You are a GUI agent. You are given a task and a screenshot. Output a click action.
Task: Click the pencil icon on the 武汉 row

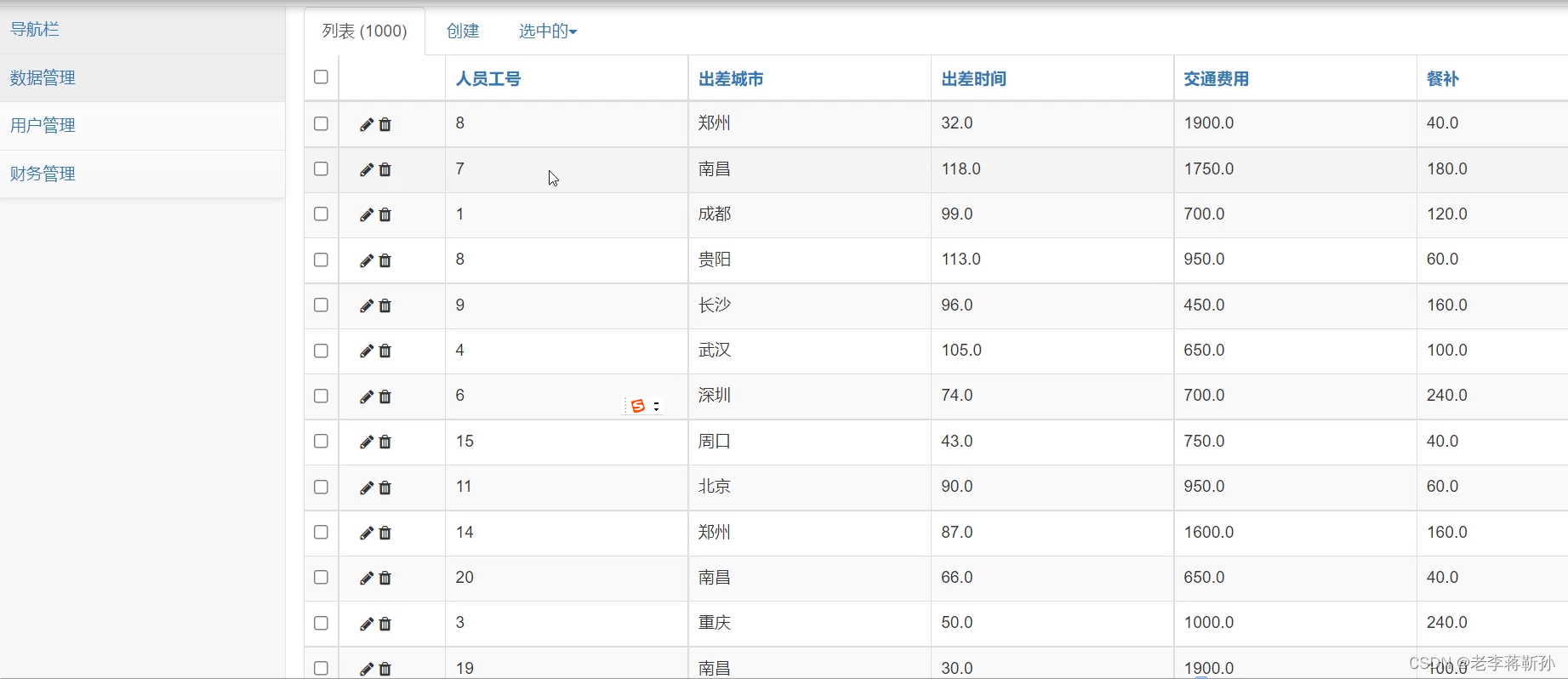click(367, 351)
